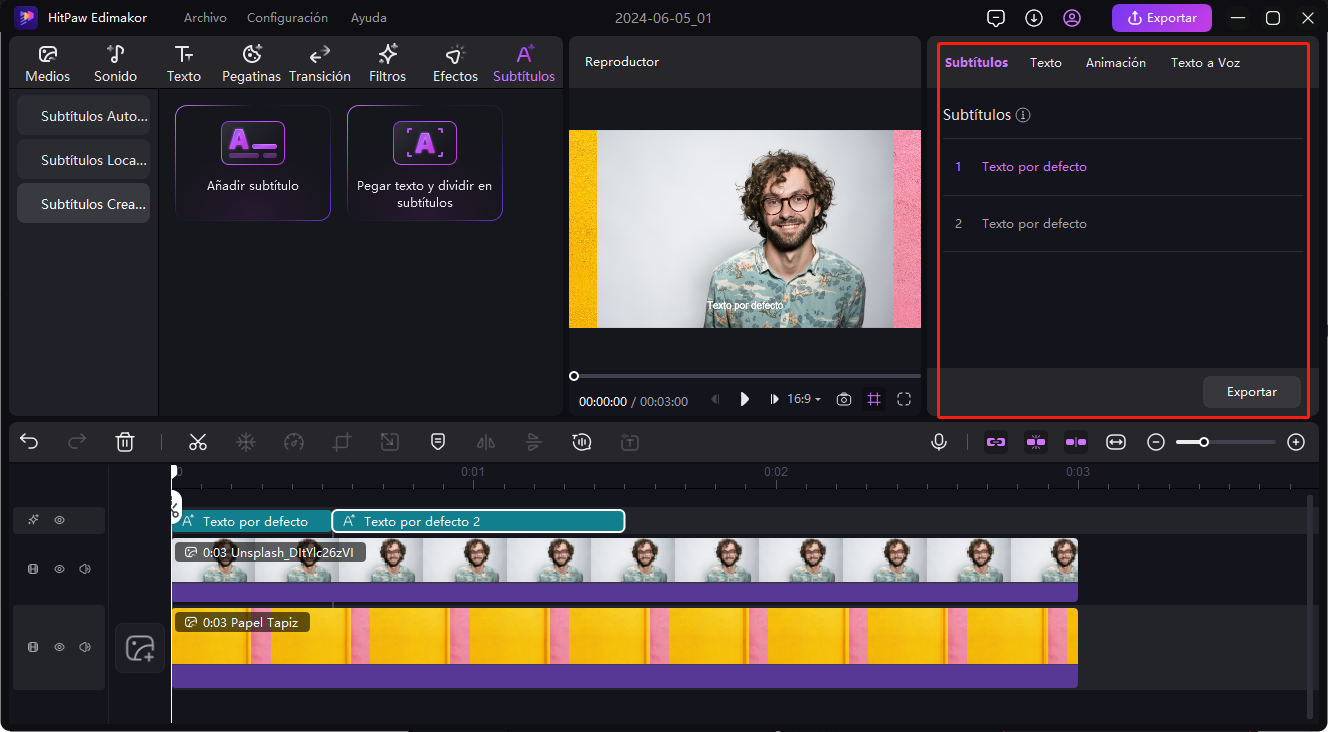Click the Añadir subtítulo button
Screen dimensions: 1328x732
point(252,162)
